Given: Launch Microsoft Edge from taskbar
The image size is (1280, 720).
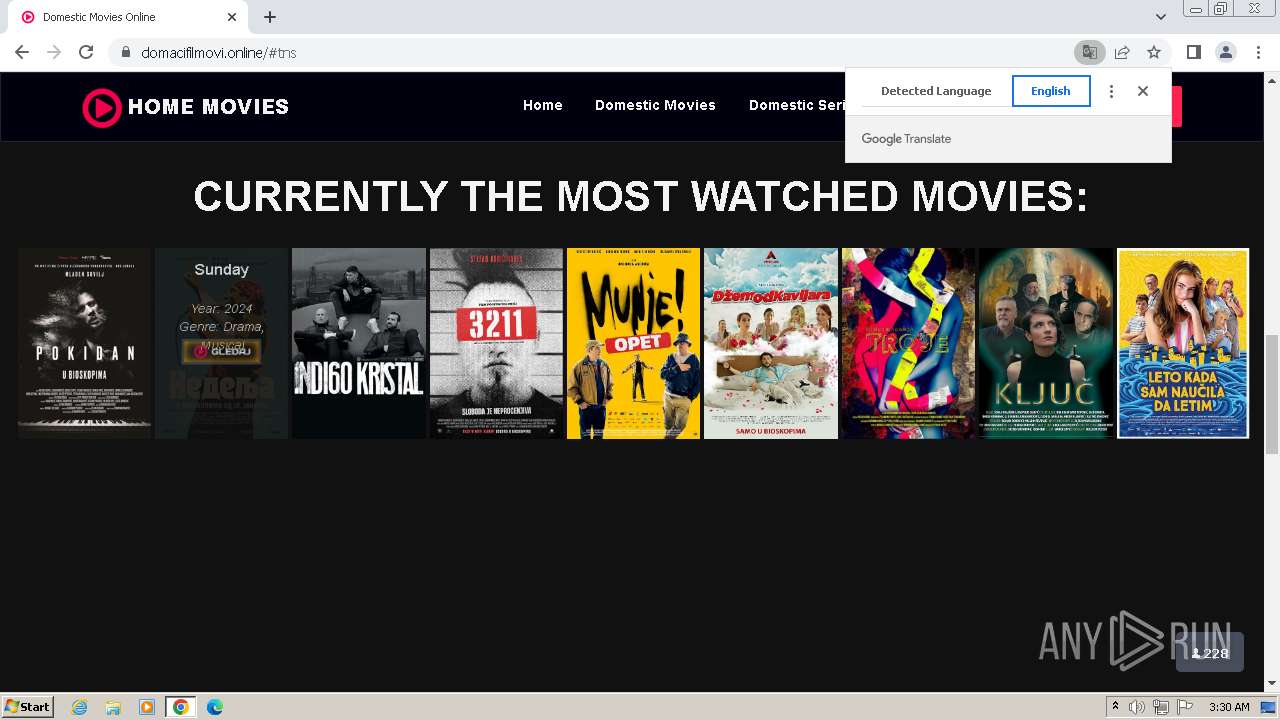Looking at the screenshot, I should [x=215, y=707].
